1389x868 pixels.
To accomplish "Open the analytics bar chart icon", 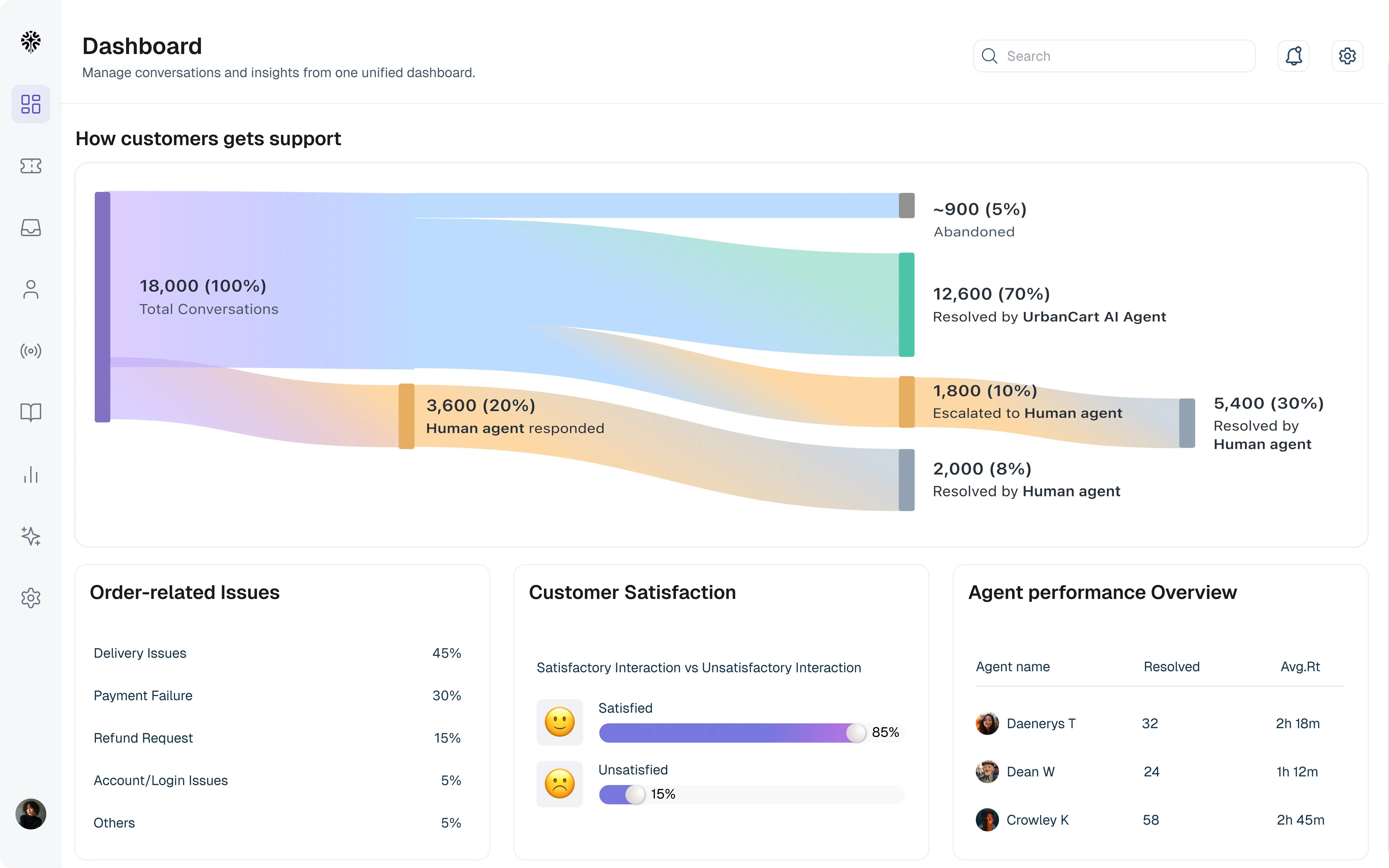I will coord(31,474).
